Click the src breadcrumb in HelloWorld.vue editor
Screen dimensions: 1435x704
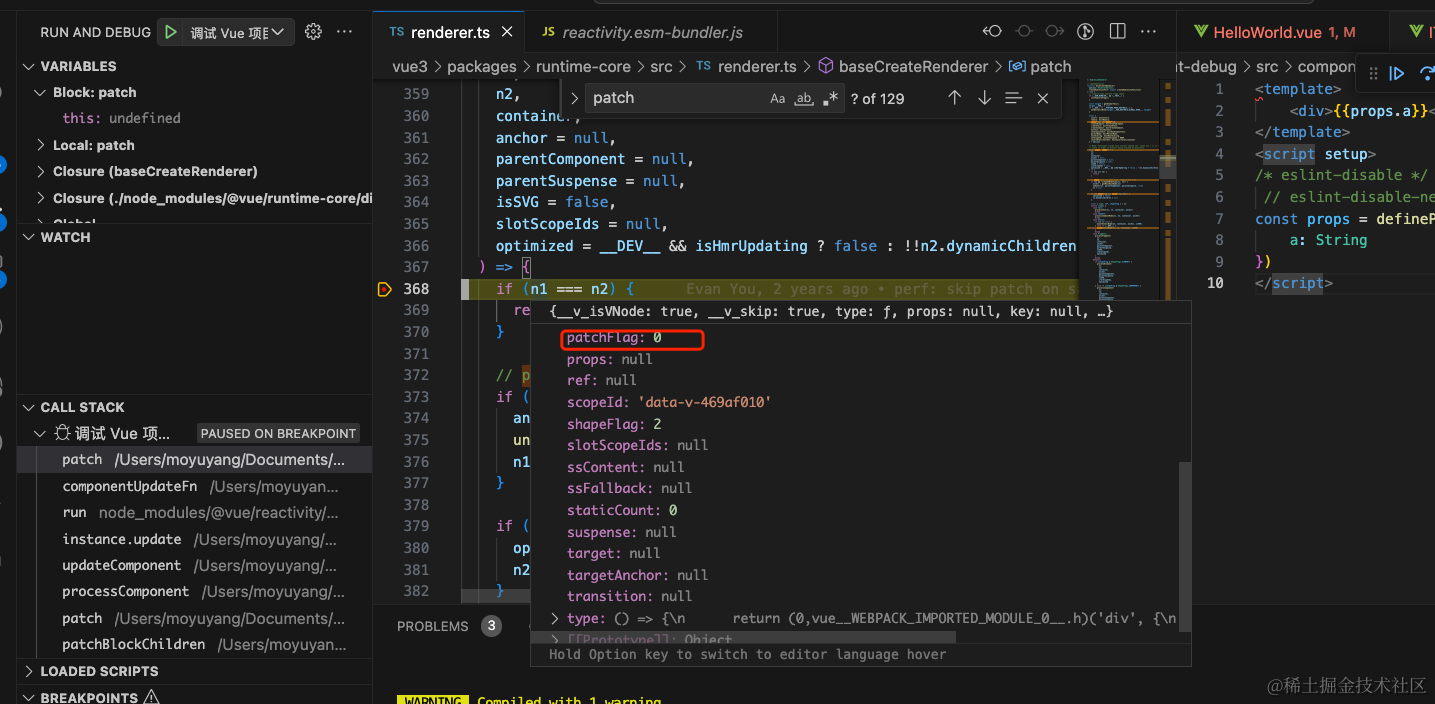pos(1266,66)
